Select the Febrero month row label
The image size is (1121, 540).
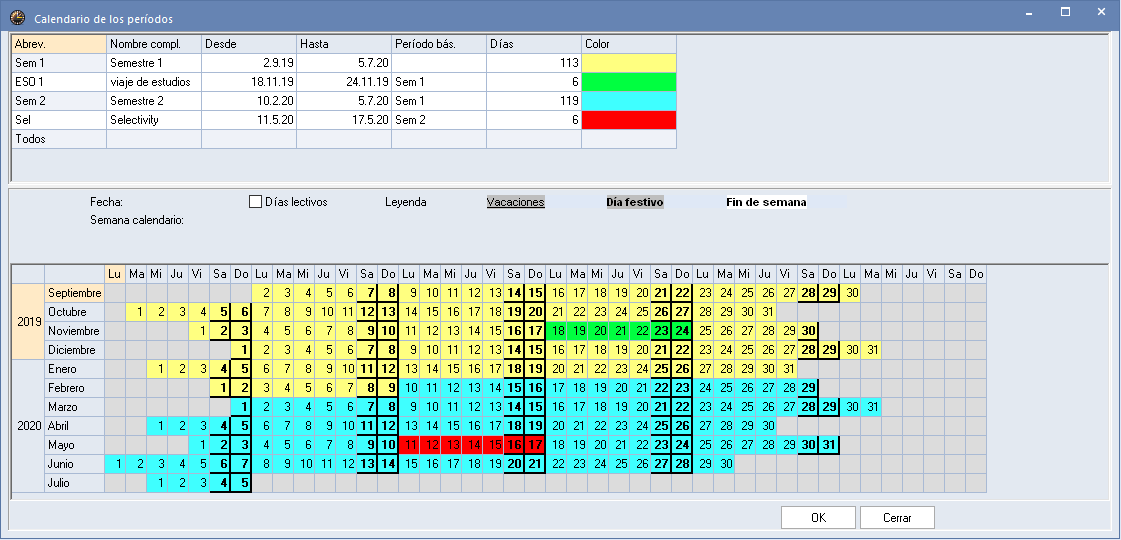click(x=74, y=388)
